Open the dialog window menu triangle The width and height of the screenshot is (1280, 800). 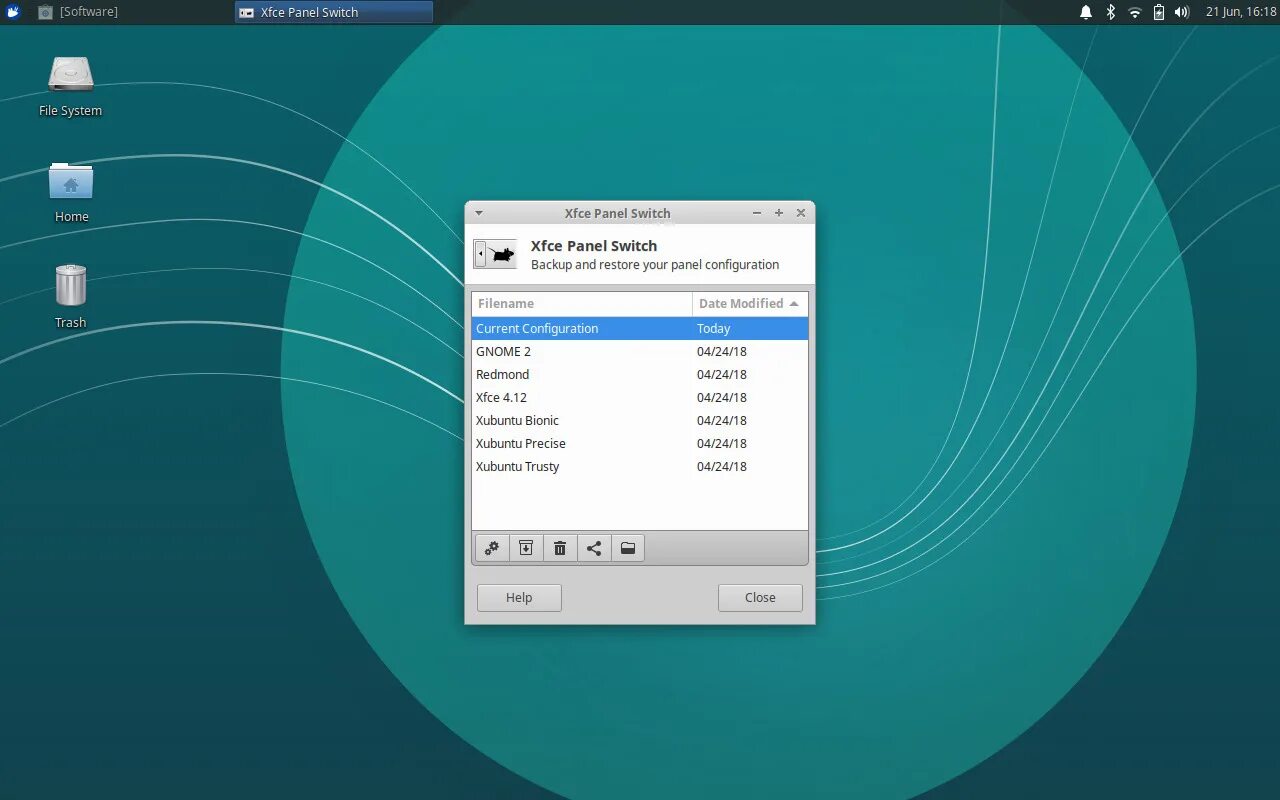(x=478, y=212)
